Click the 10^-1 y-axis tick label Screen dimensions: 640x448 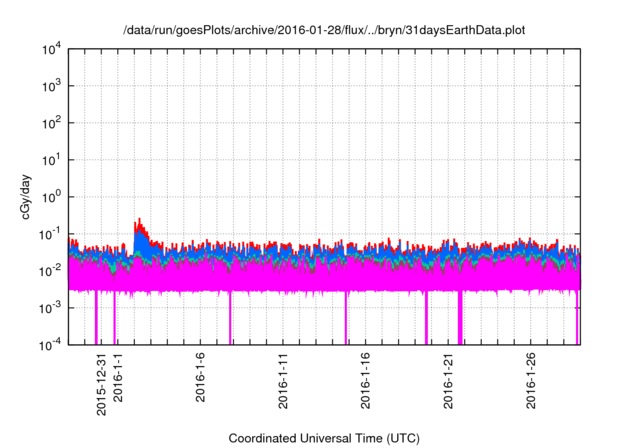tap(51, 234)
